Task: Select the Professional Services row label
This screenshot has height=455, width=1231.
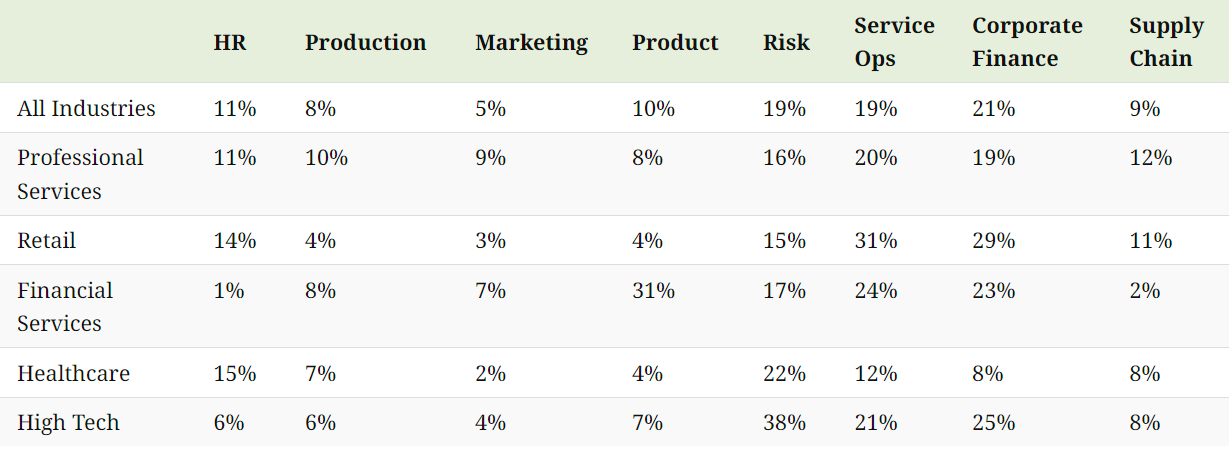Action: [80, 174]
